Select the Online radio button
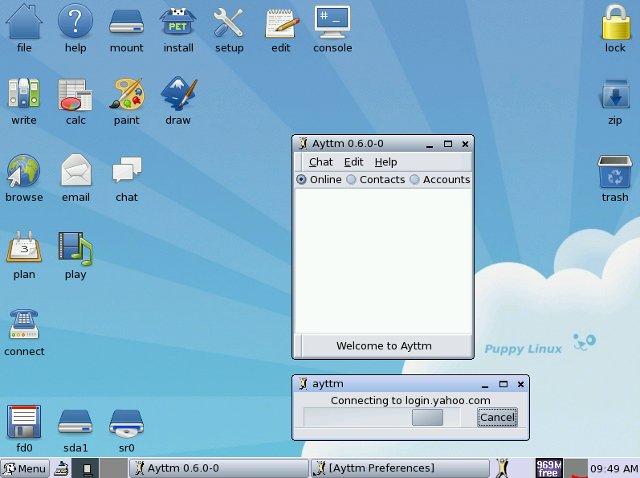Image resolution: width=640 pixels, height=478 pixels. [x=301, y=180]
